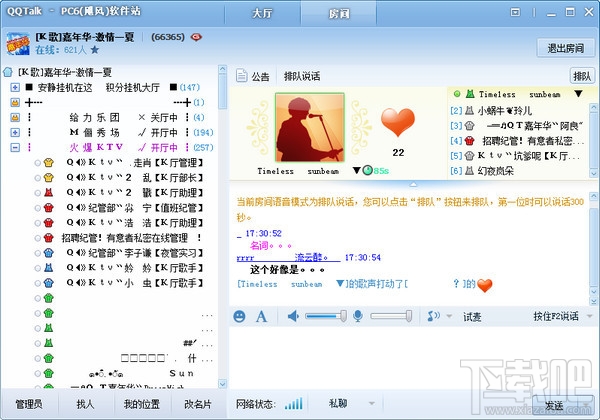Viewport: 600px width, 420px height.
Task: Click the green timer clock icon beside 85s
Action: (368, 170)
